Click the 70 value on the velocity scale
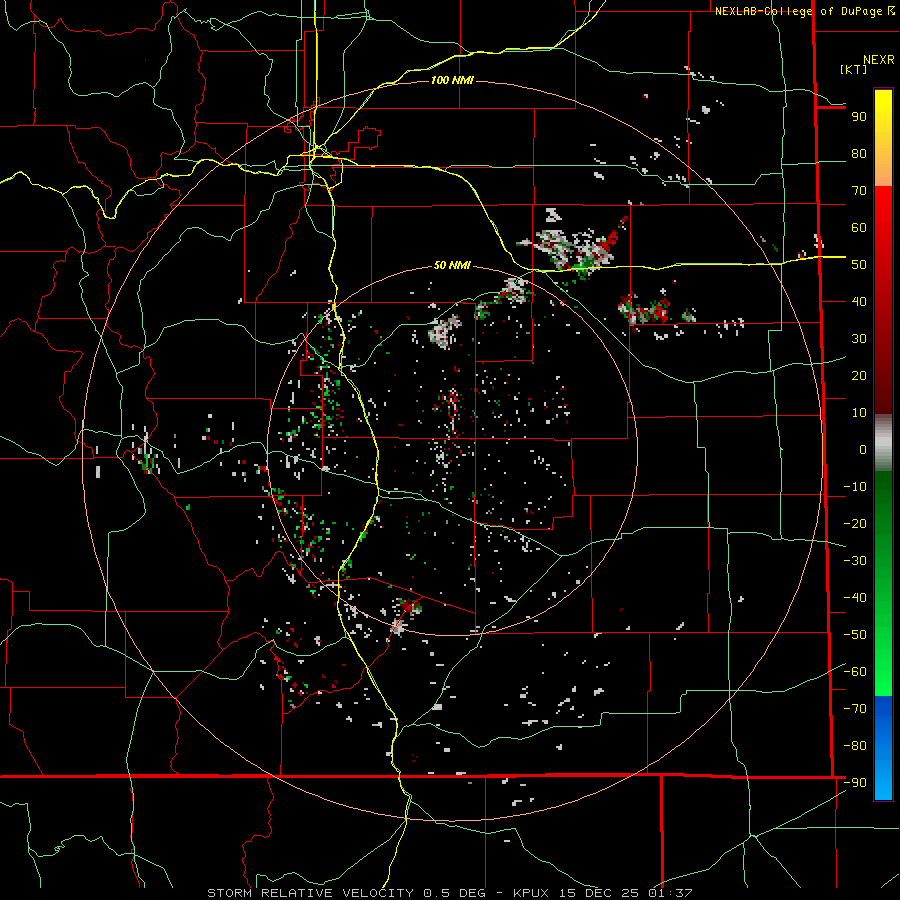 (x=859, y=191)
